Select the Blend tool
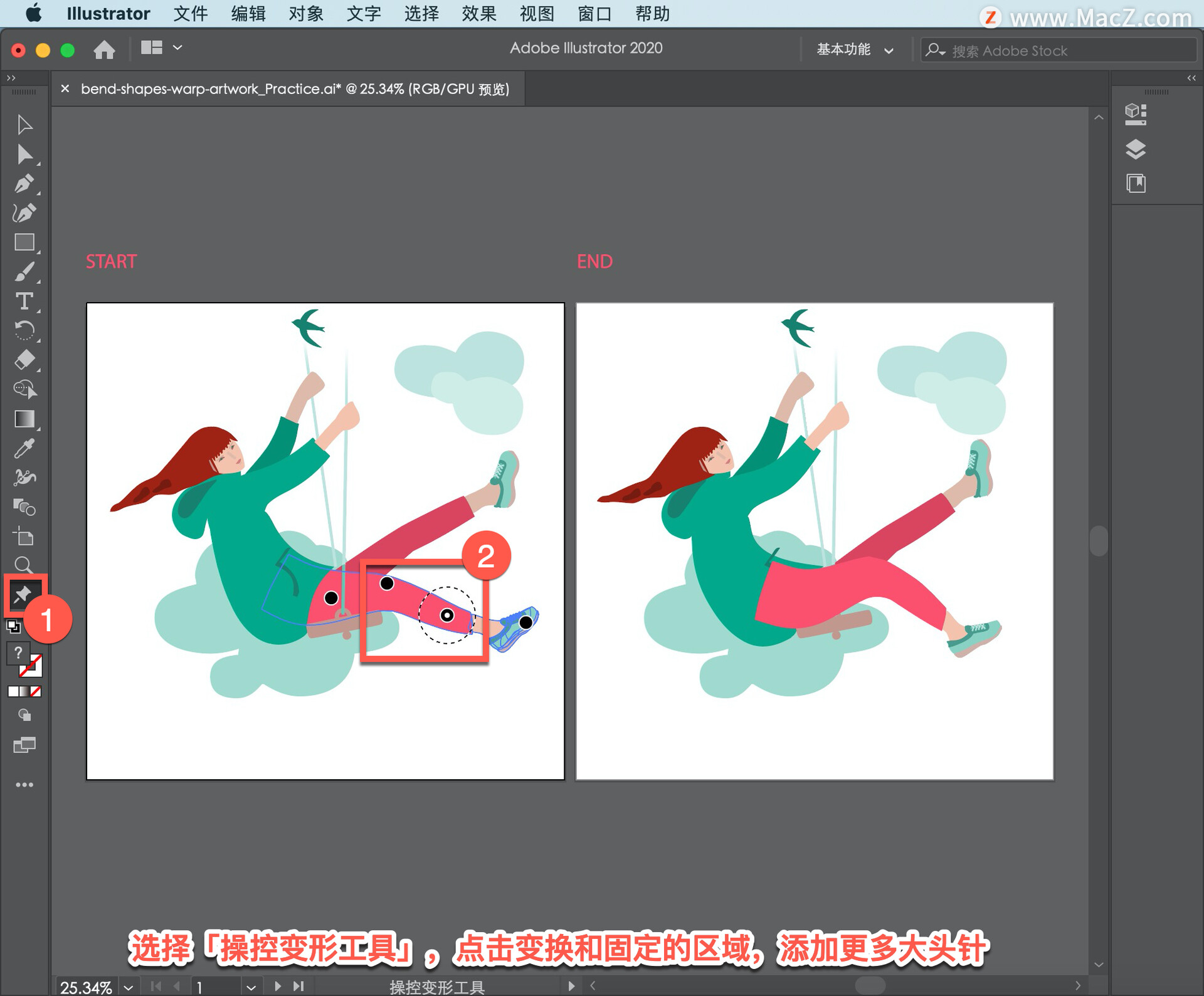This screenshot has height=996, width=1204. pos(24,506)
